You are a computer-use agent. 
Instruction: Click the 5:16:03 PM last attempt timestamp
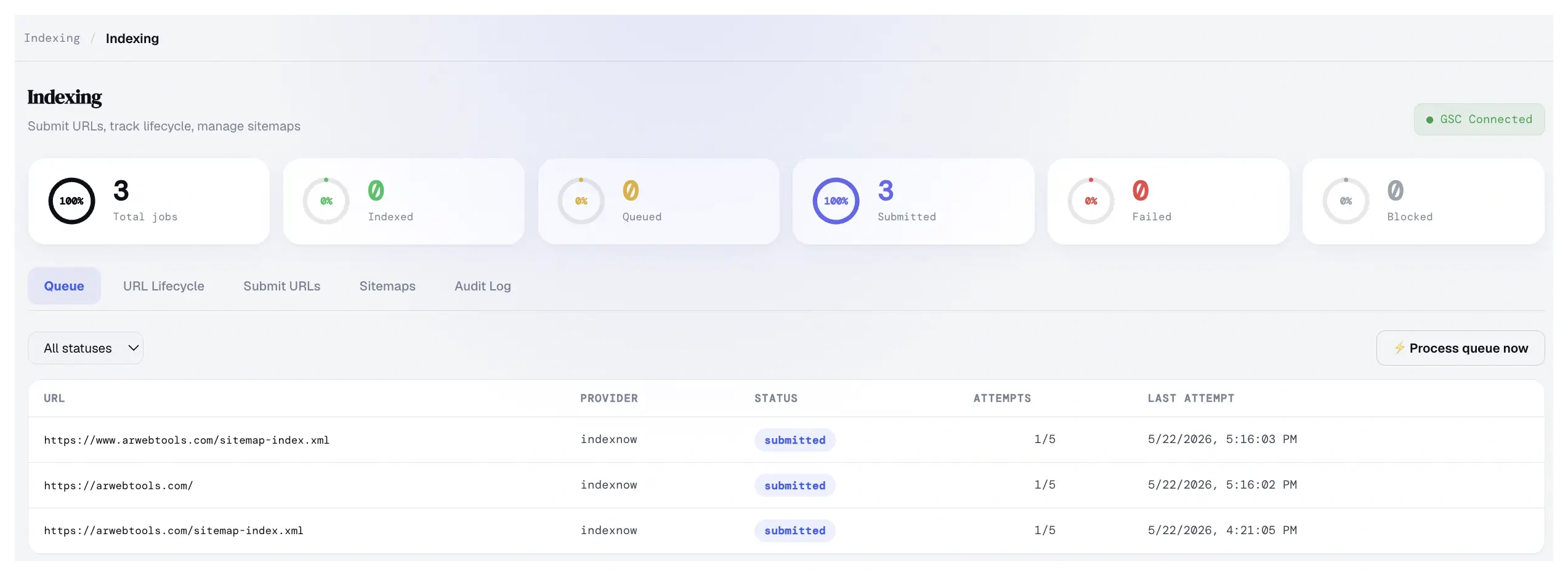pyautogui.click(x=1222, y=439)
